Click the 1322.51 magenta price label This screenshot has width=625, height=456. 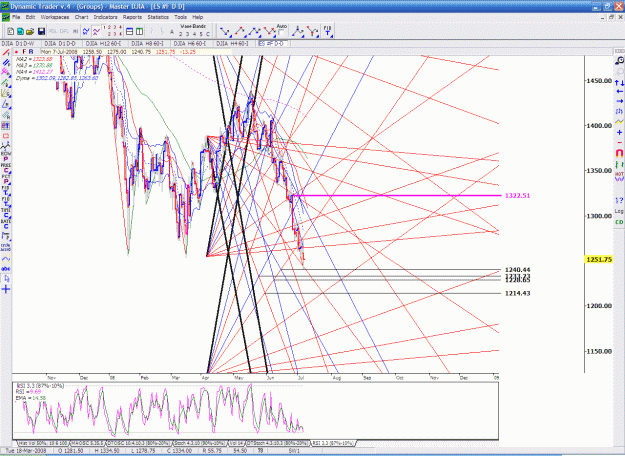[x=517, y=195]
